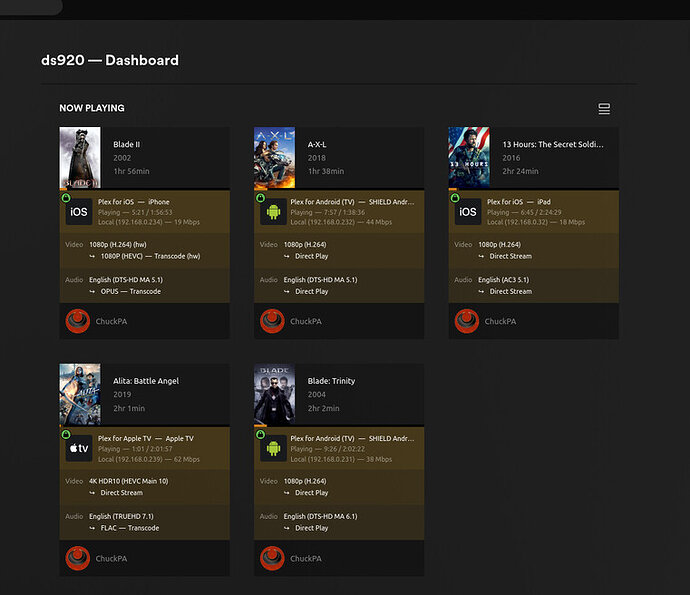Open the Alita: Battle Angel poster thumbnail

pyautogui.click(x=80, y=394)
